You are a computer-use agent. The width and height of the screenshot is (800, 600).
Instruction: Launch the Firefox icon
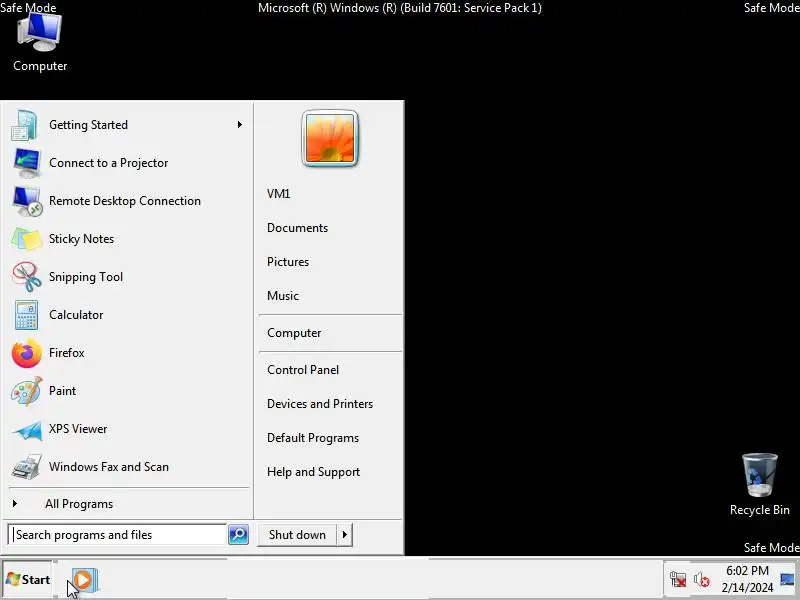pos(27,353)
